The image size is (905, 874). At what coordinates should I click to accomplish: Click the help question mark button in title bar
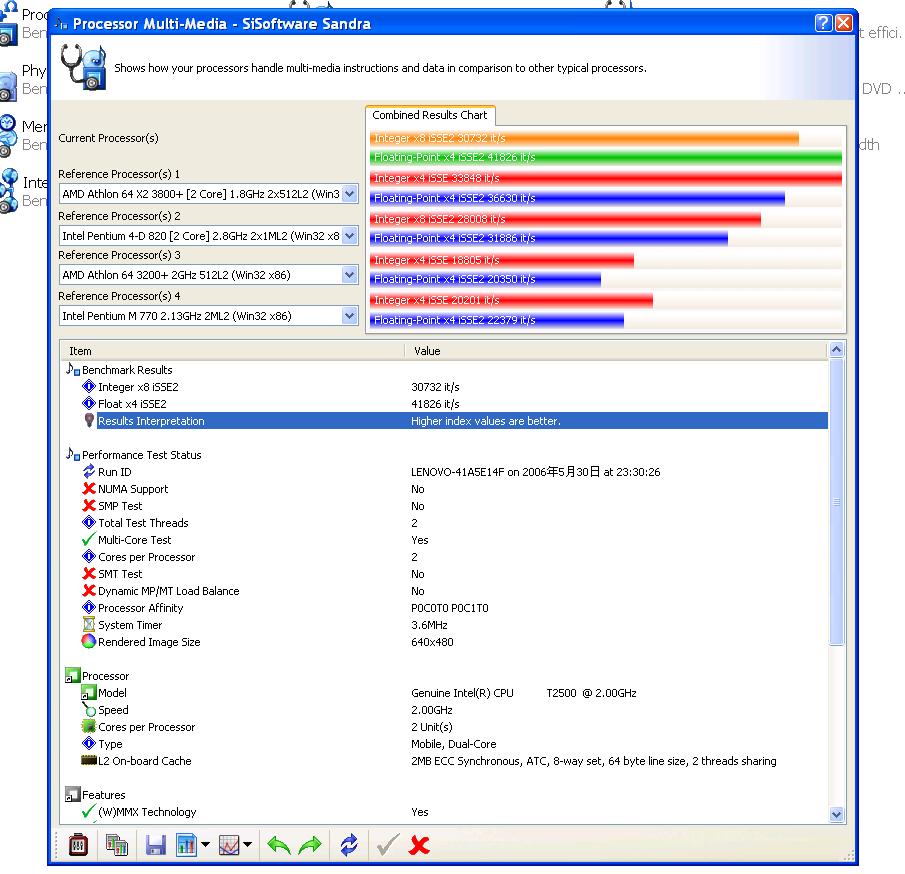823,23
